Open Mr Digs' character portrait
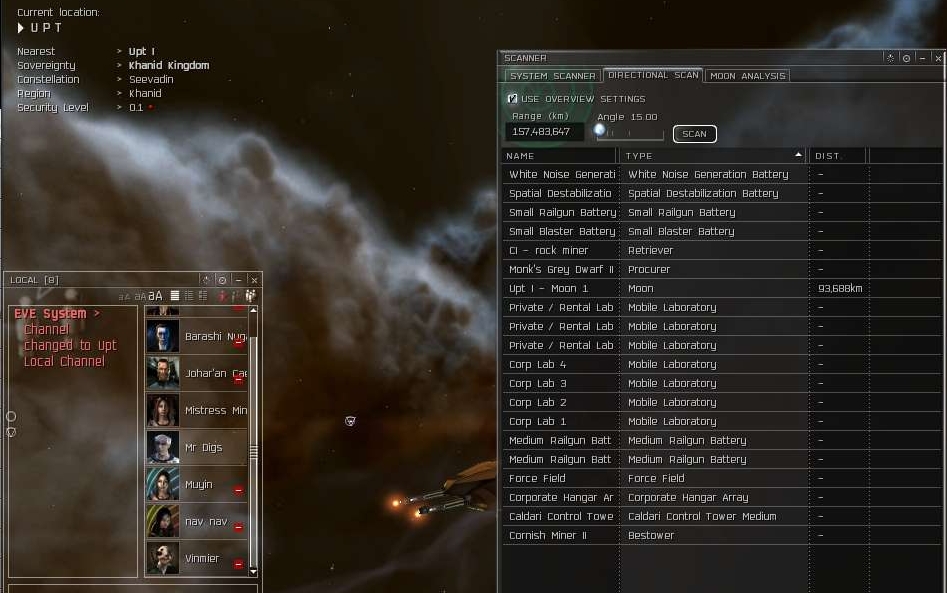The image size is (947, 593). pyautogui.click(x=163, y=447)
